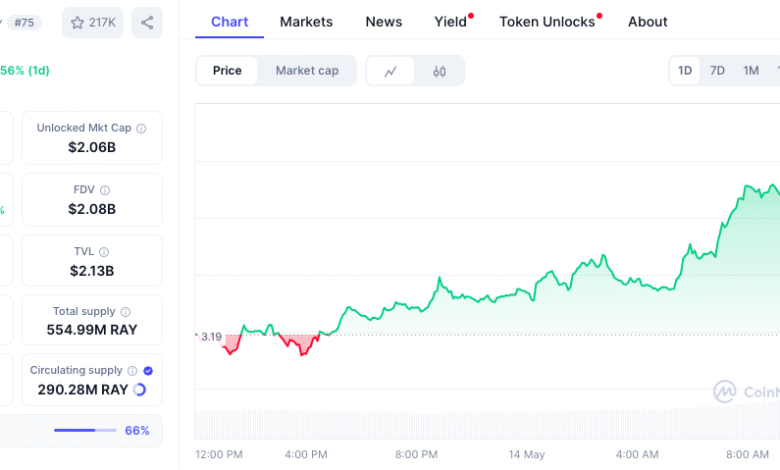The width and height of the screenshot is (780, 470).
Task: Click the verified badge on Circulating supply
Action: (148, 370)
